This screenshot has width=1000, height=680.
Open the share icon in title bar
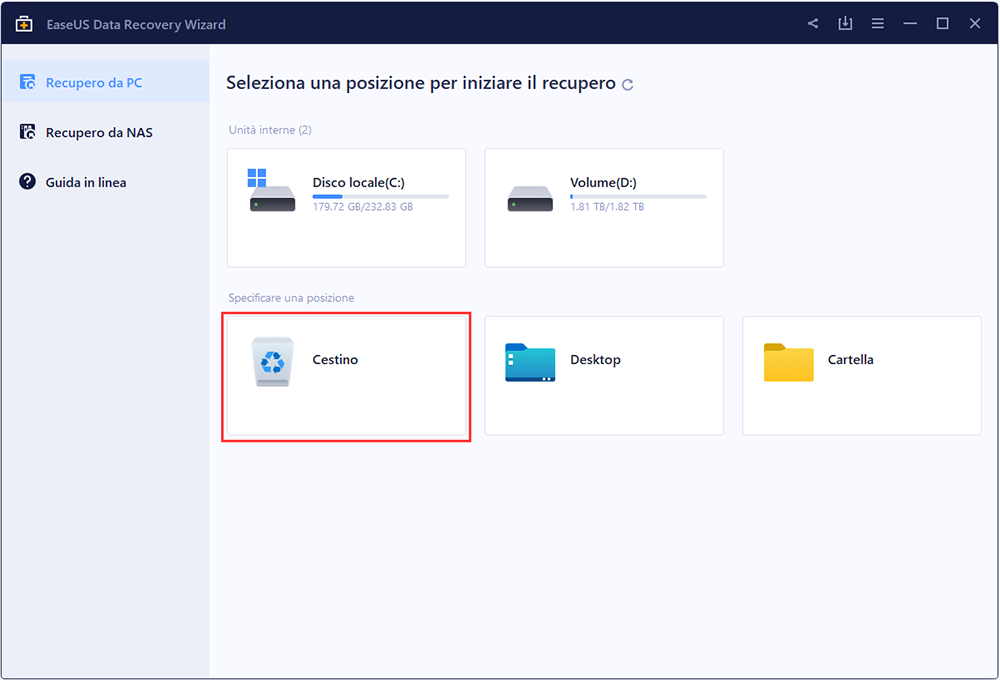point(812,24)
